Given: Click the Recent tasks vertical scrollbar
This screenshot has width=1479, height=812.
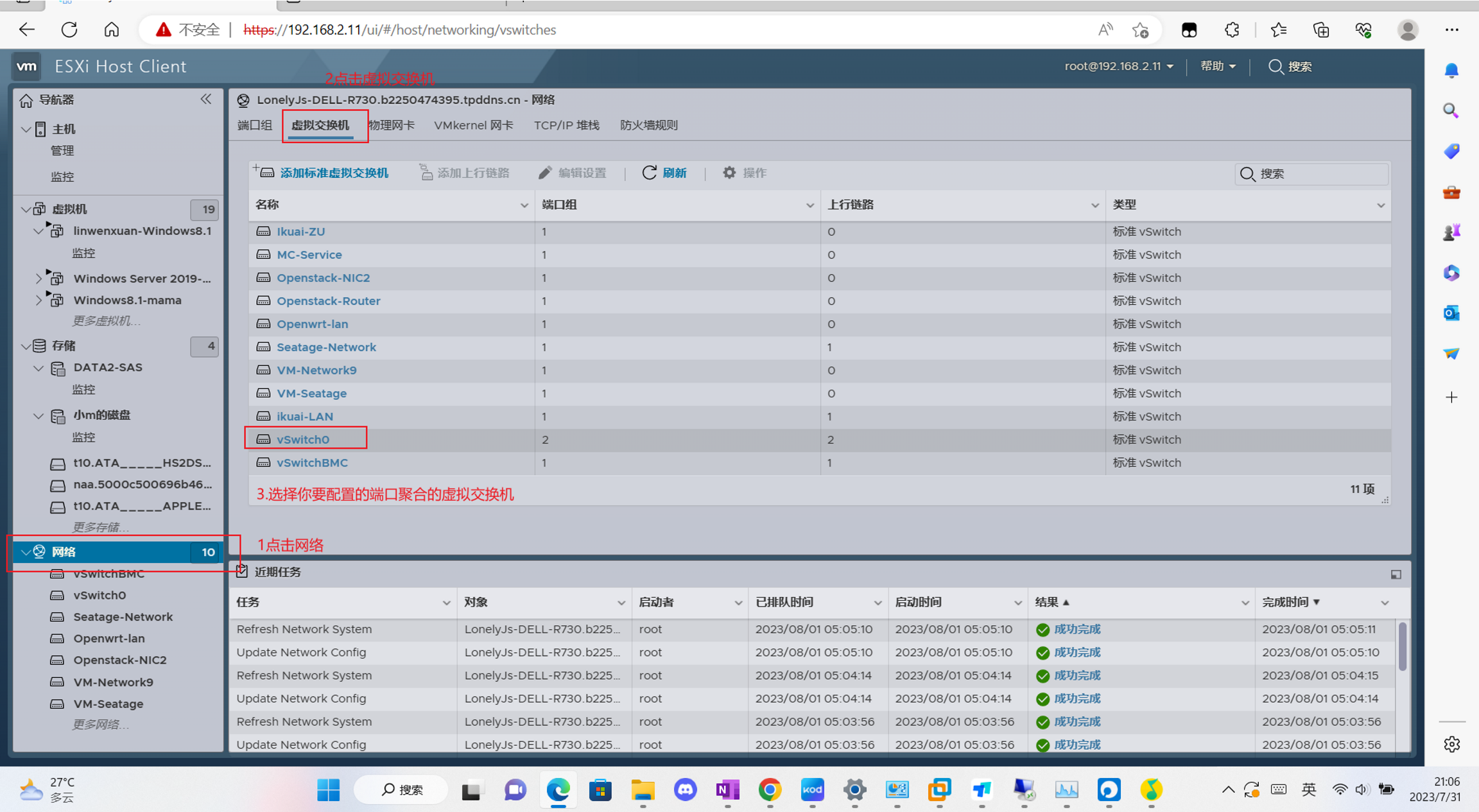Looking at the screenshot, I should [1402, 646].
